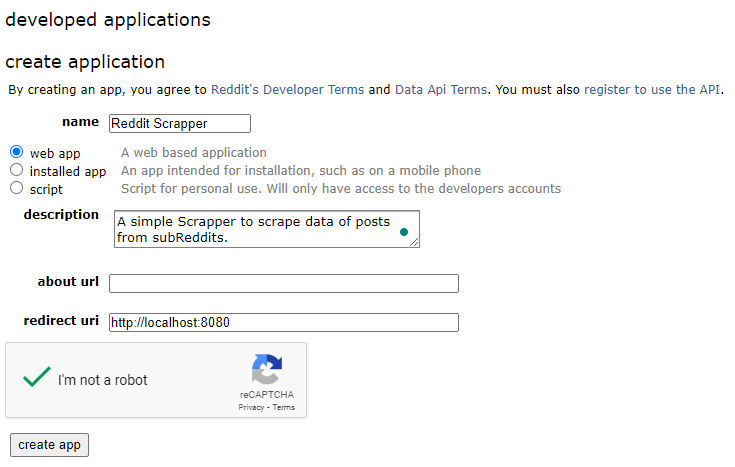Select the web app radio button

click(16, 152)
